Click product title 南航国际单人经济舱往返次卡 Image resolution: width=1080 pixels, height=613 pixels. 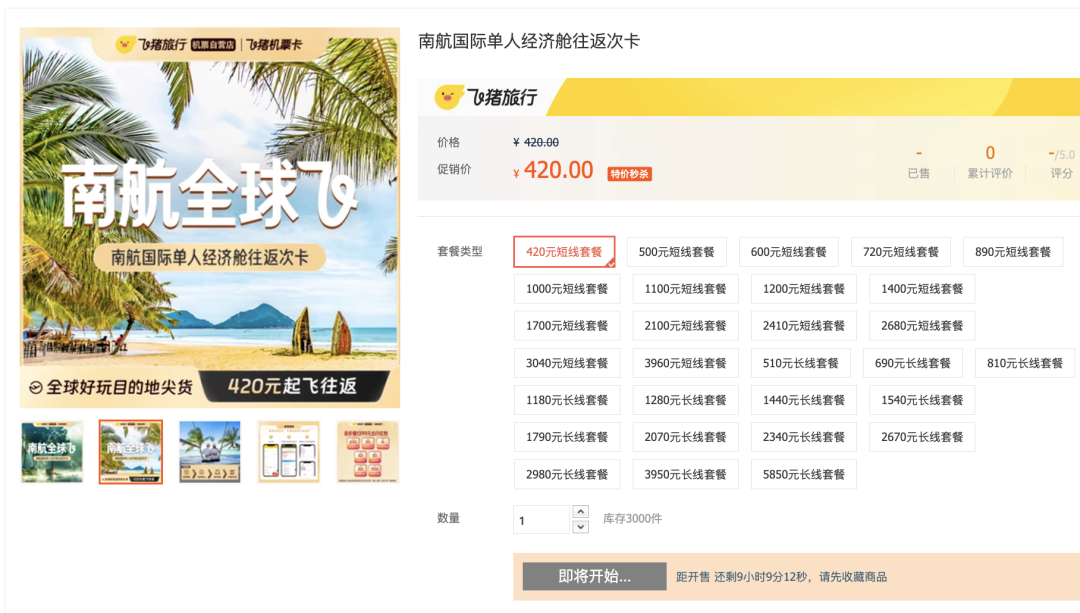click(x=529, y=41)
